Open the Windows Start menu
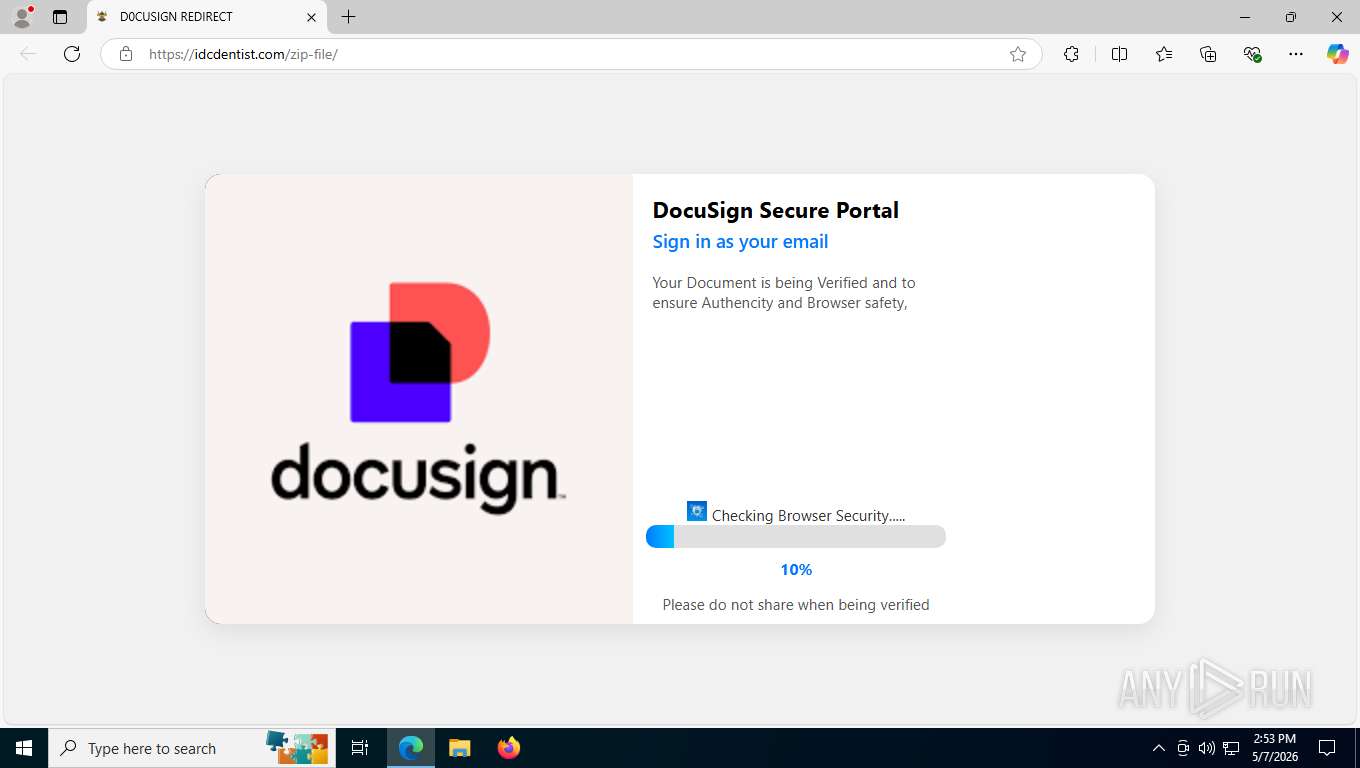This screenshot has width=1360, height=768. click(24, 748)
